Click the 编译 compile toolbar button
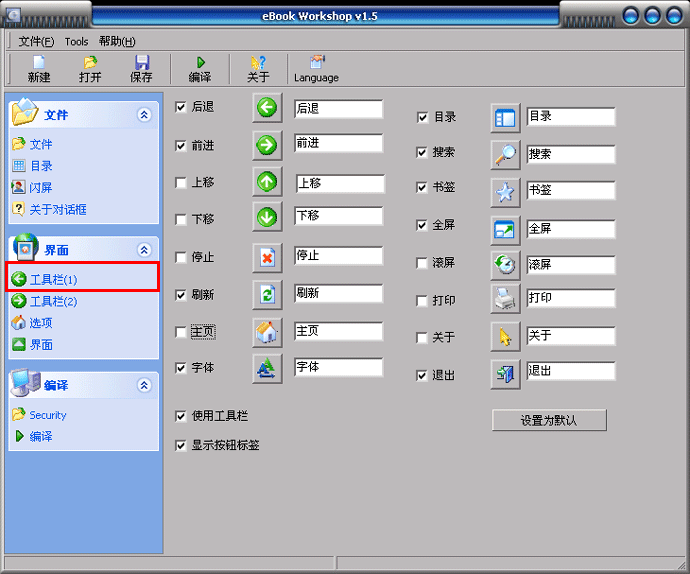This screenshot has width=690, height=574. point(200,69)
